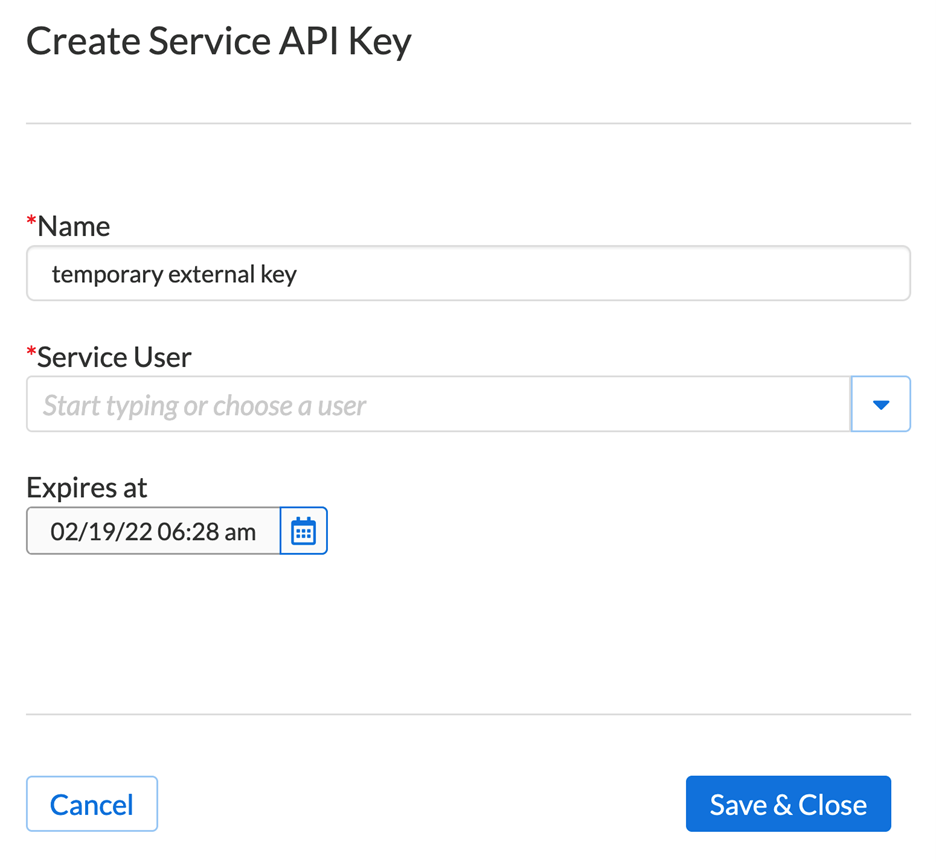Open the calendar date picker icon

pos(303,531)
